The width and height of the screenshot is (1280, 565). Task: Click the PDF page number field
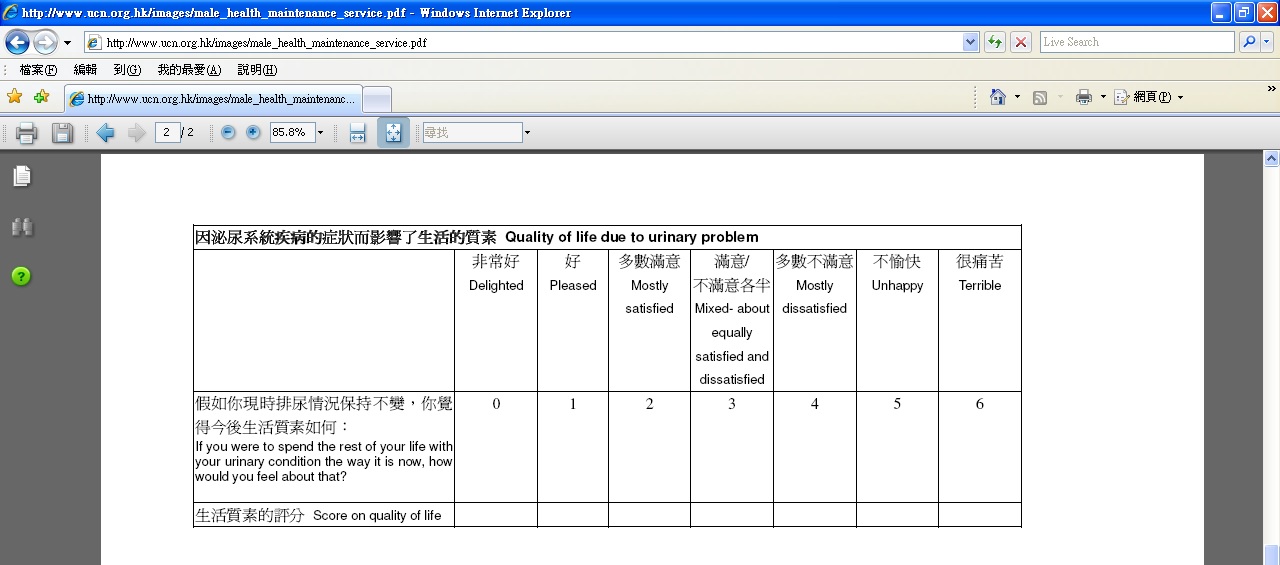[x=167, y=132]
